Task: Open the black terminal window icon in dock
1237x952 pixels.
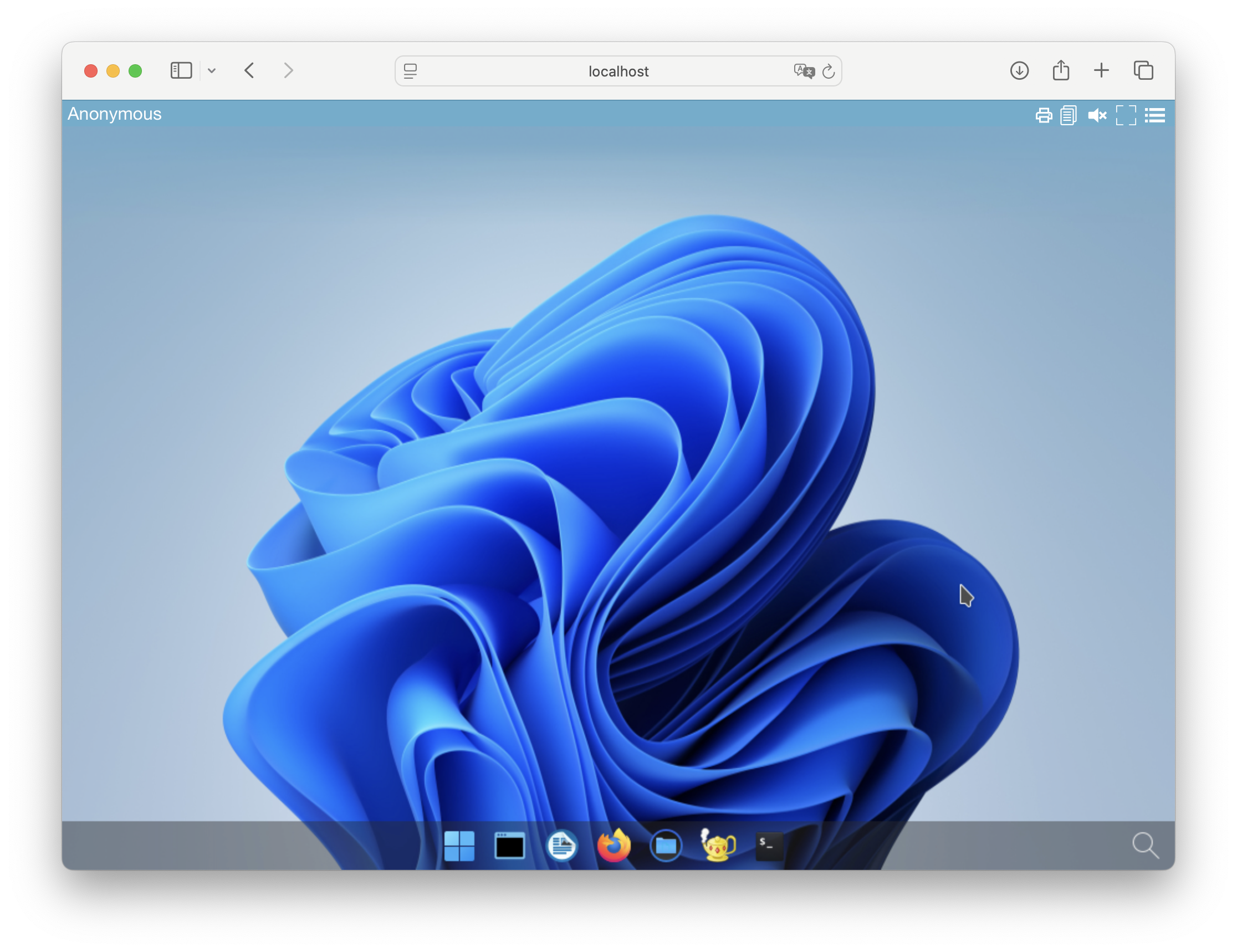Action: click(x=509, y=846)
